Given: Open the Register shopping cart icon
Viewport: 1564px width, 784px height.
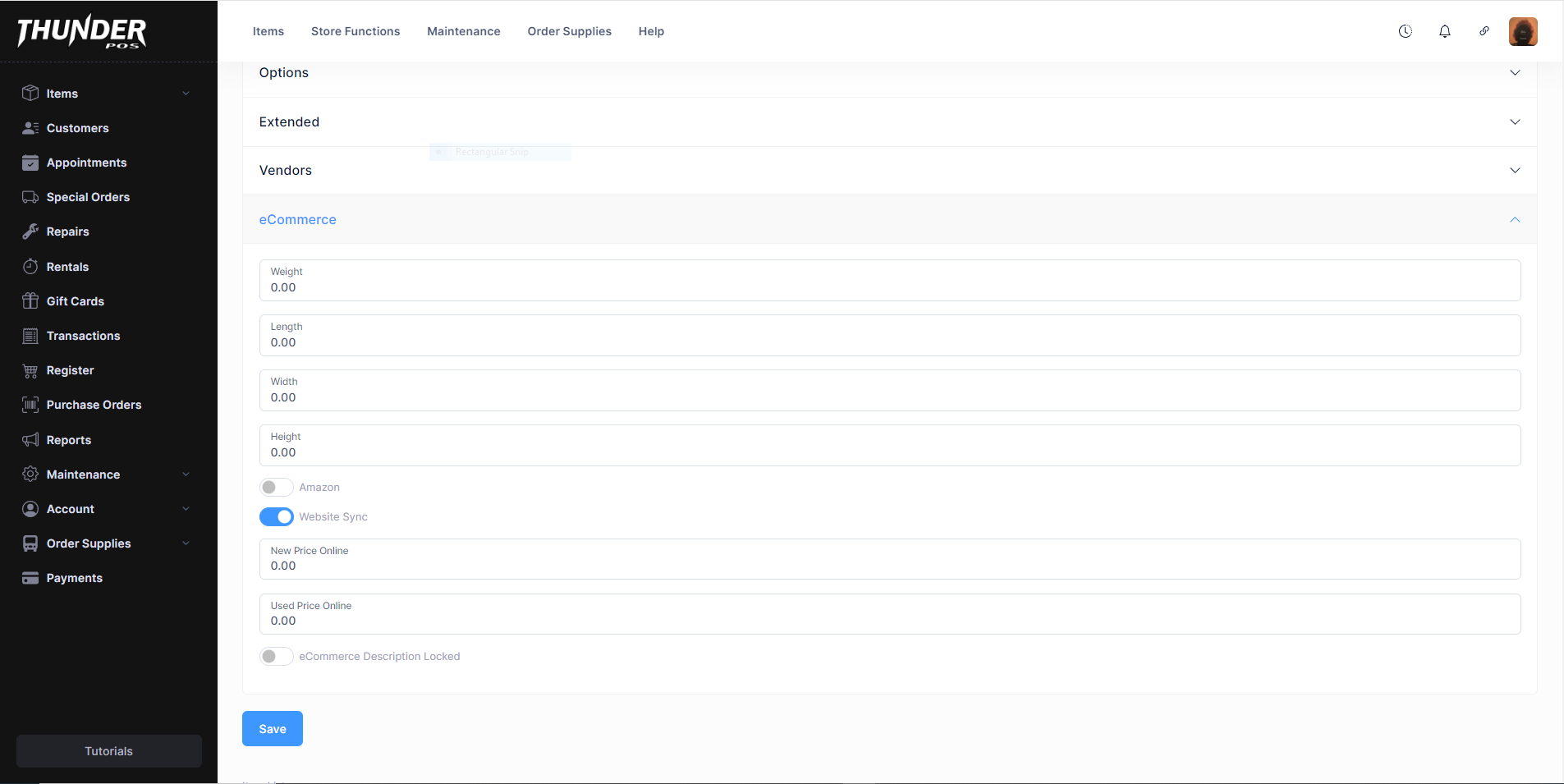Looking at the screenshot, I should coord(30,370).
